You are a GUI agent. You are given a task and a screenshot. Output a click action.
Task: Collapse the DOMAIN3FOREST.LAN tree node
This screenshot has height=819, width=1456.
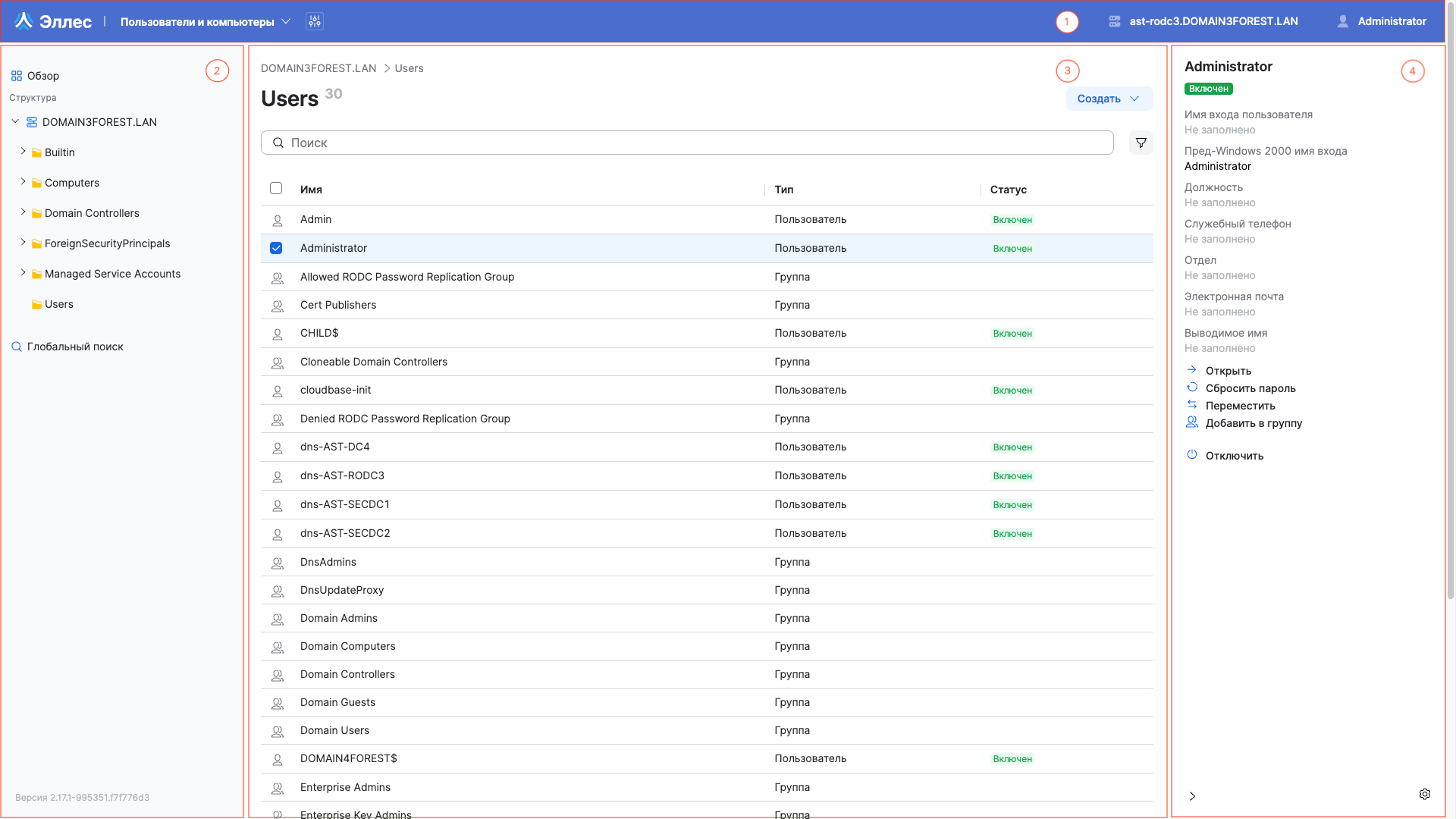14,121
